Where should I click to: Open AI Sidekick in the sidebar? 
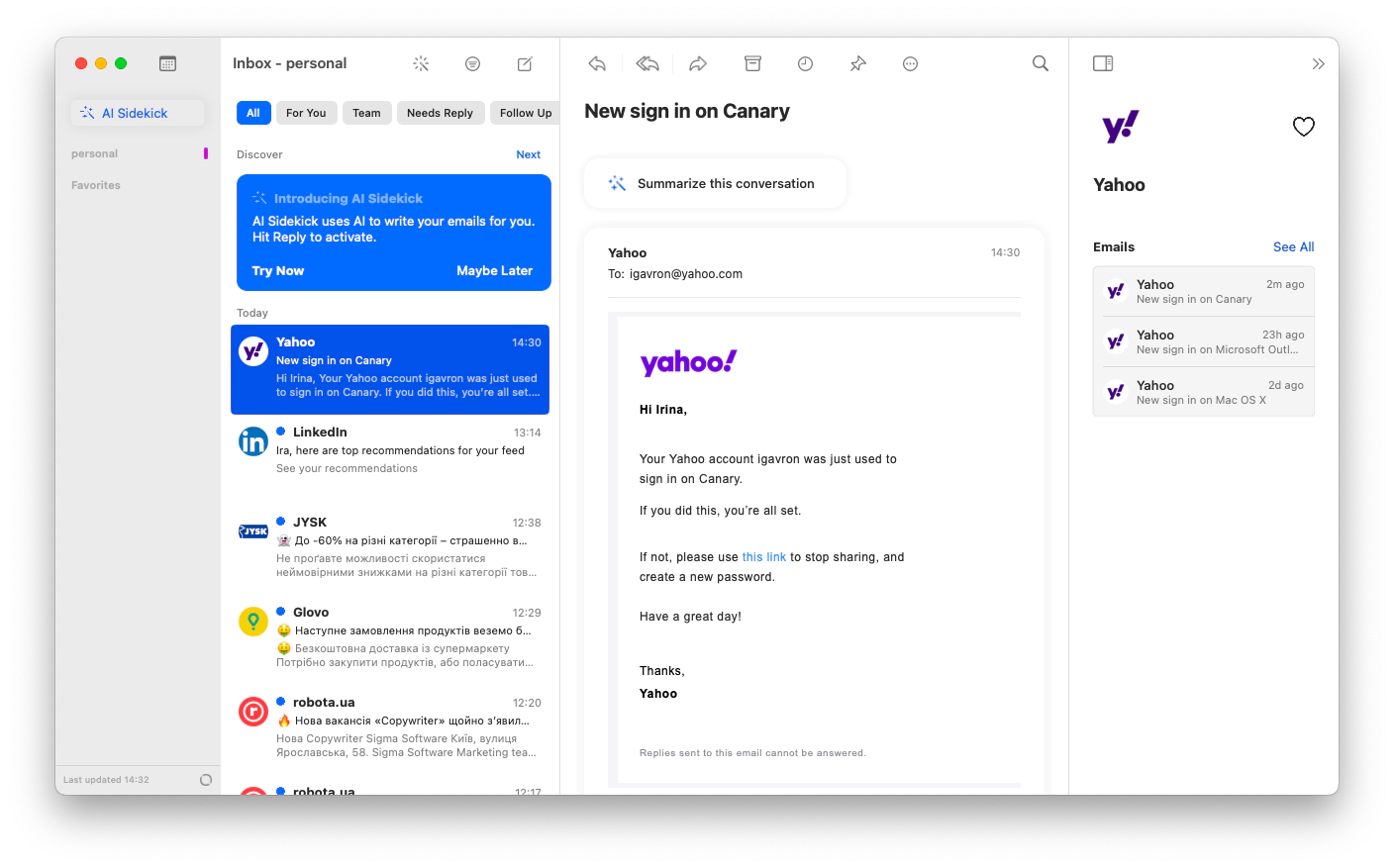pyautogui.click(x=138, y=113)
